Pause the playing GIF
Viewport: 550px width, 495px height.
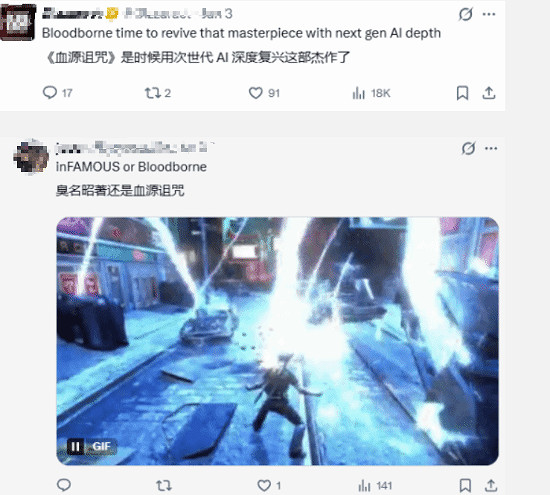(x=75, y=447)
